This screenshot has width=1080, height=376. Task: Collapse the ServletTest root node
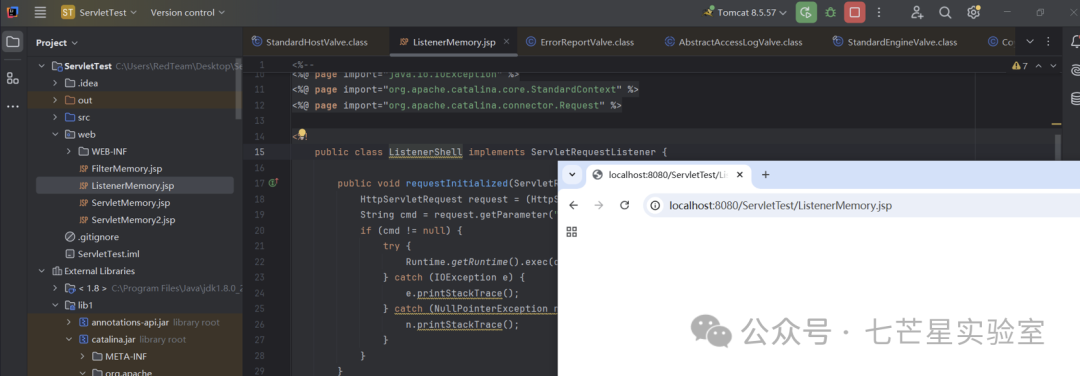tap(41, 66)
